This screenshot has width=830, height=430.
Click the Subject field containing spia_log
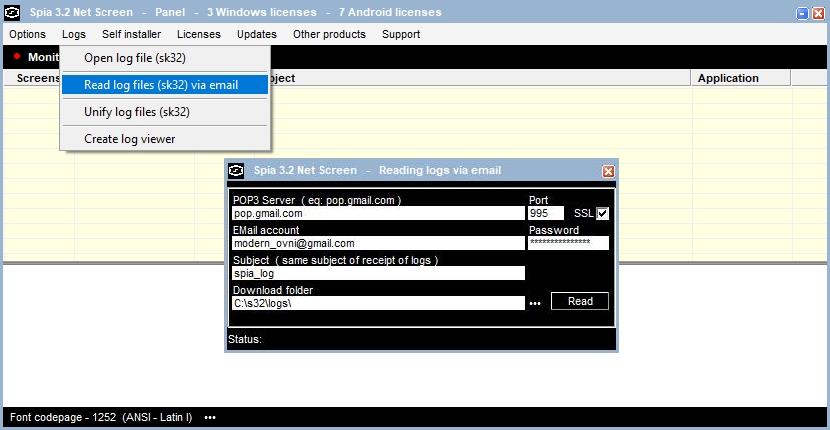(378, 273)
